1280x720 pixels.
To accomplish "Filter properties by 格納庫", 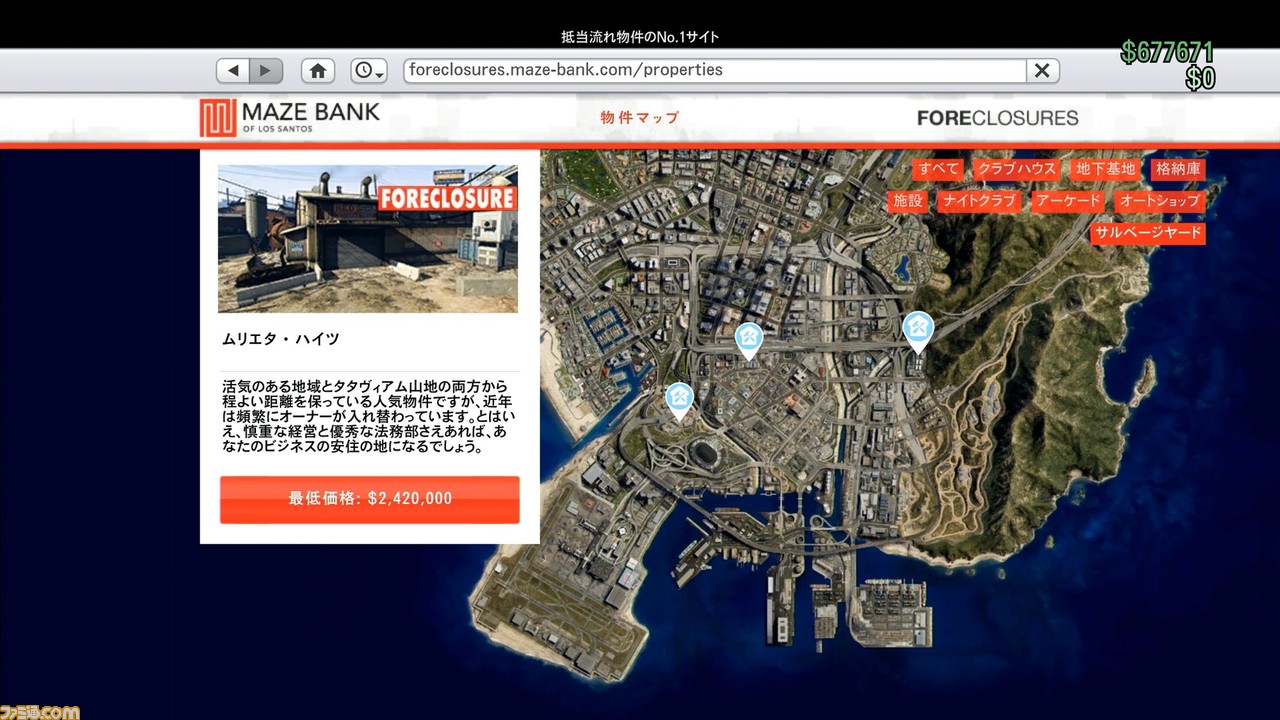I will (1178, 169).
